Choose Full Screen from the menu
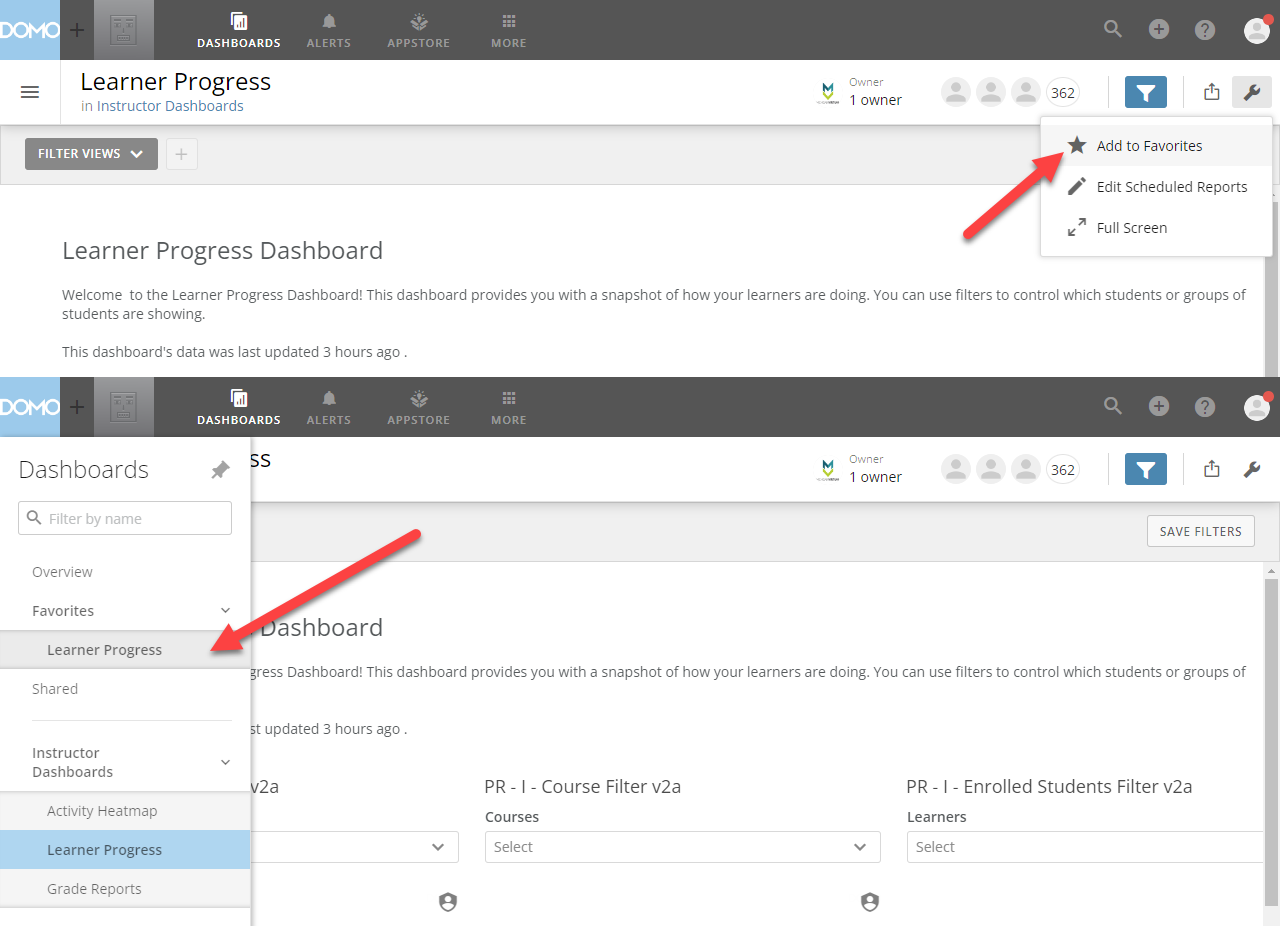Viewport: 1280px width, 926px height. click(1132, 227)
